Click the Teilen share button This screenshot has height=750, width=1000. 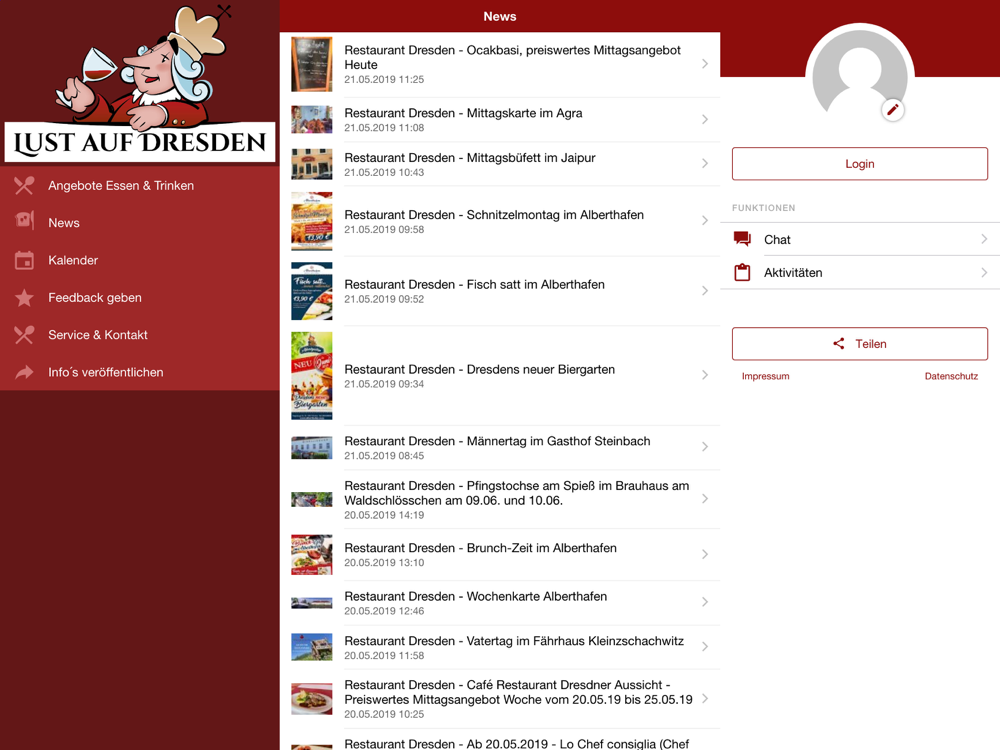pos(860,344)
